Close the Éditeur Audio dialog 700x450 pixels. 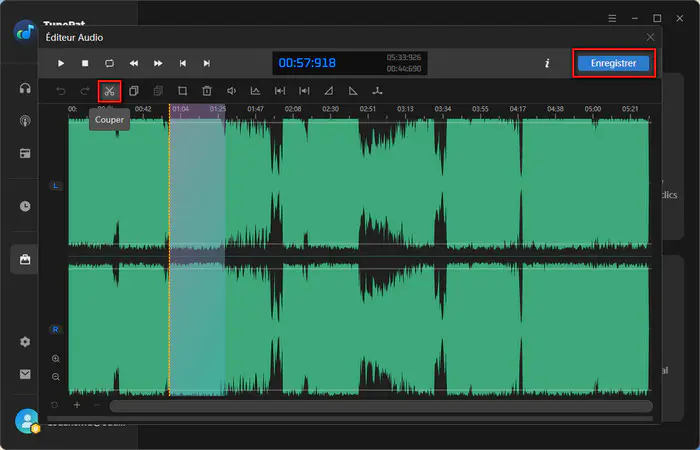650,38
